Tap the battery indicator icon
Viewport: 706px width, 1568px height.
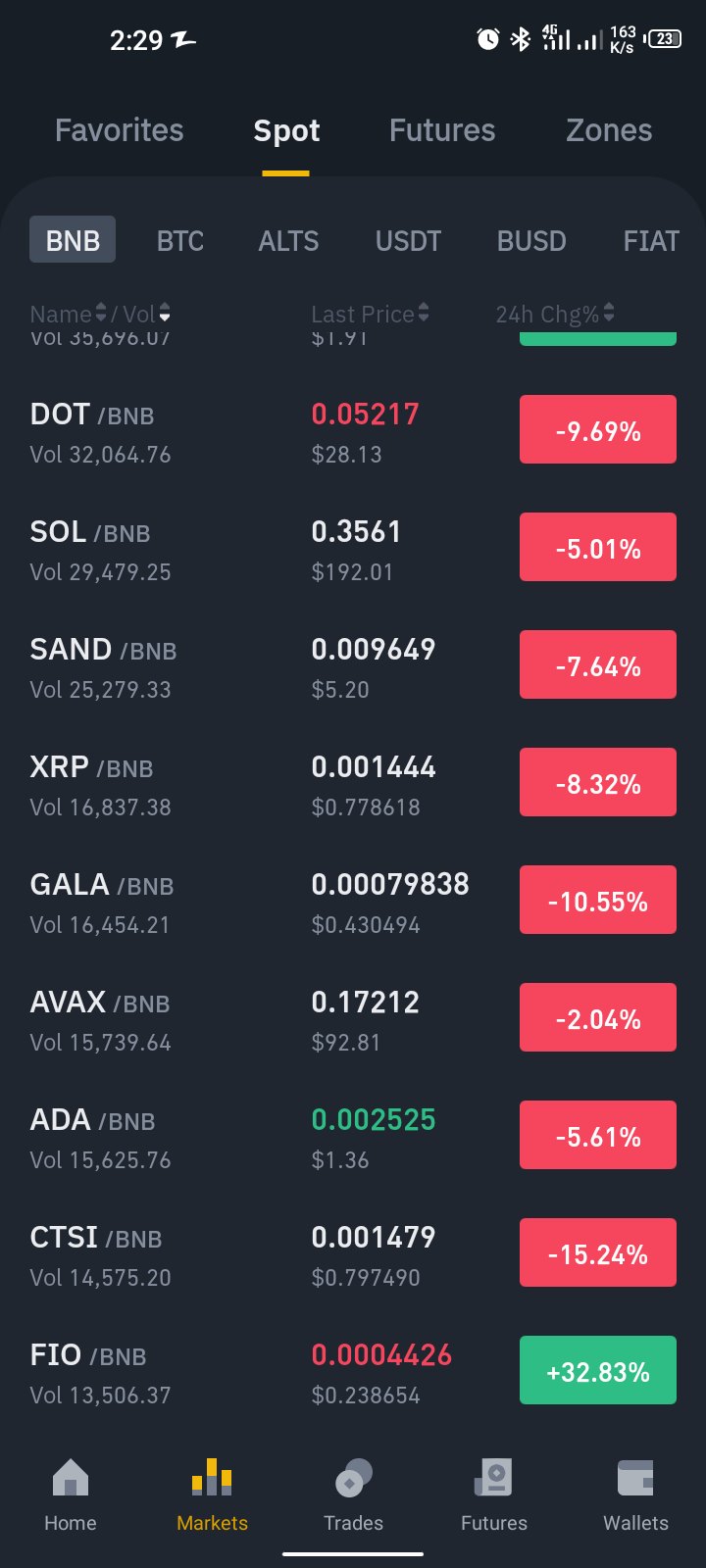click(x=664, y=39)
